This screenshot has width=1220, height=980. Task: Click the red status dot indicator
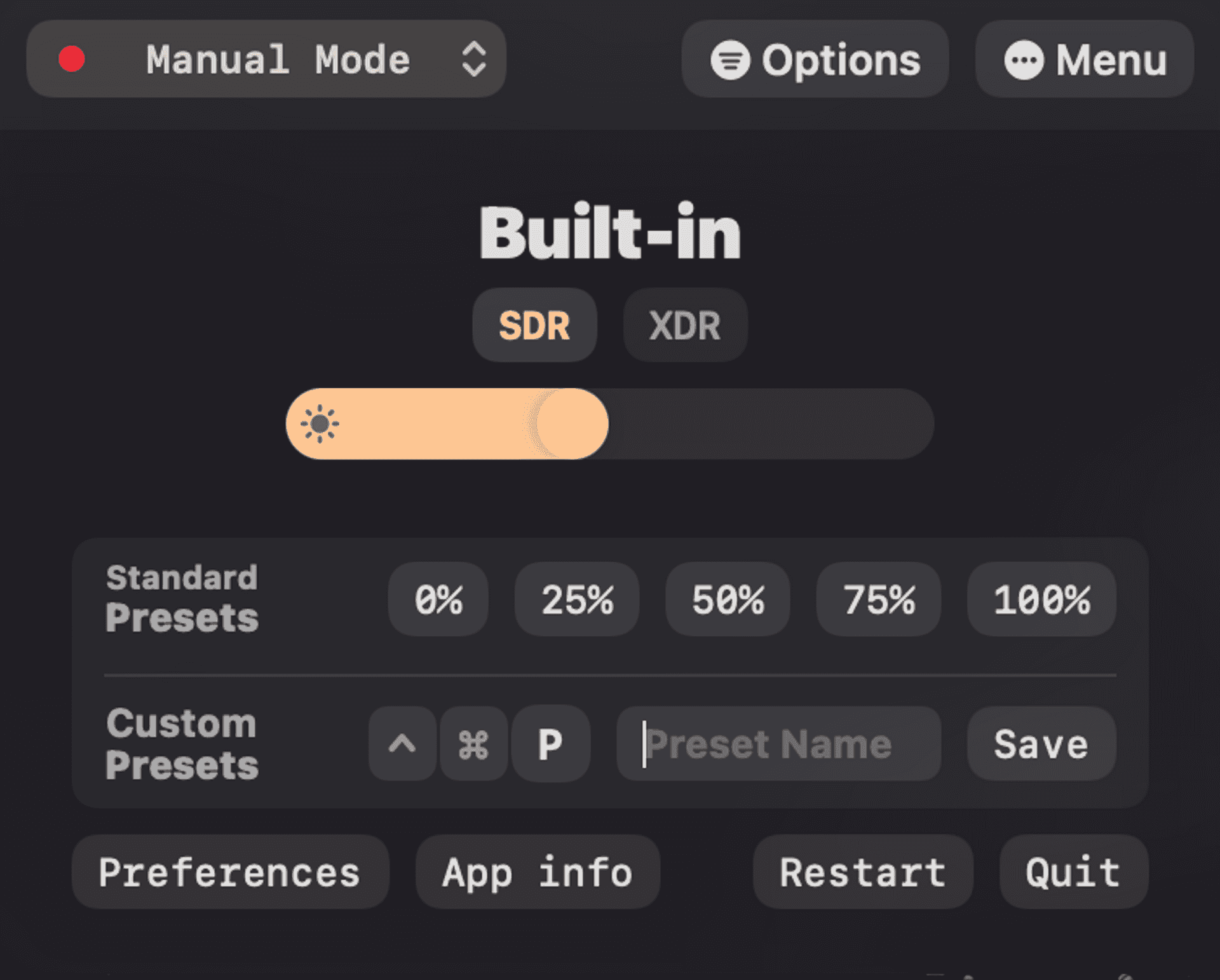coord(72,59)
